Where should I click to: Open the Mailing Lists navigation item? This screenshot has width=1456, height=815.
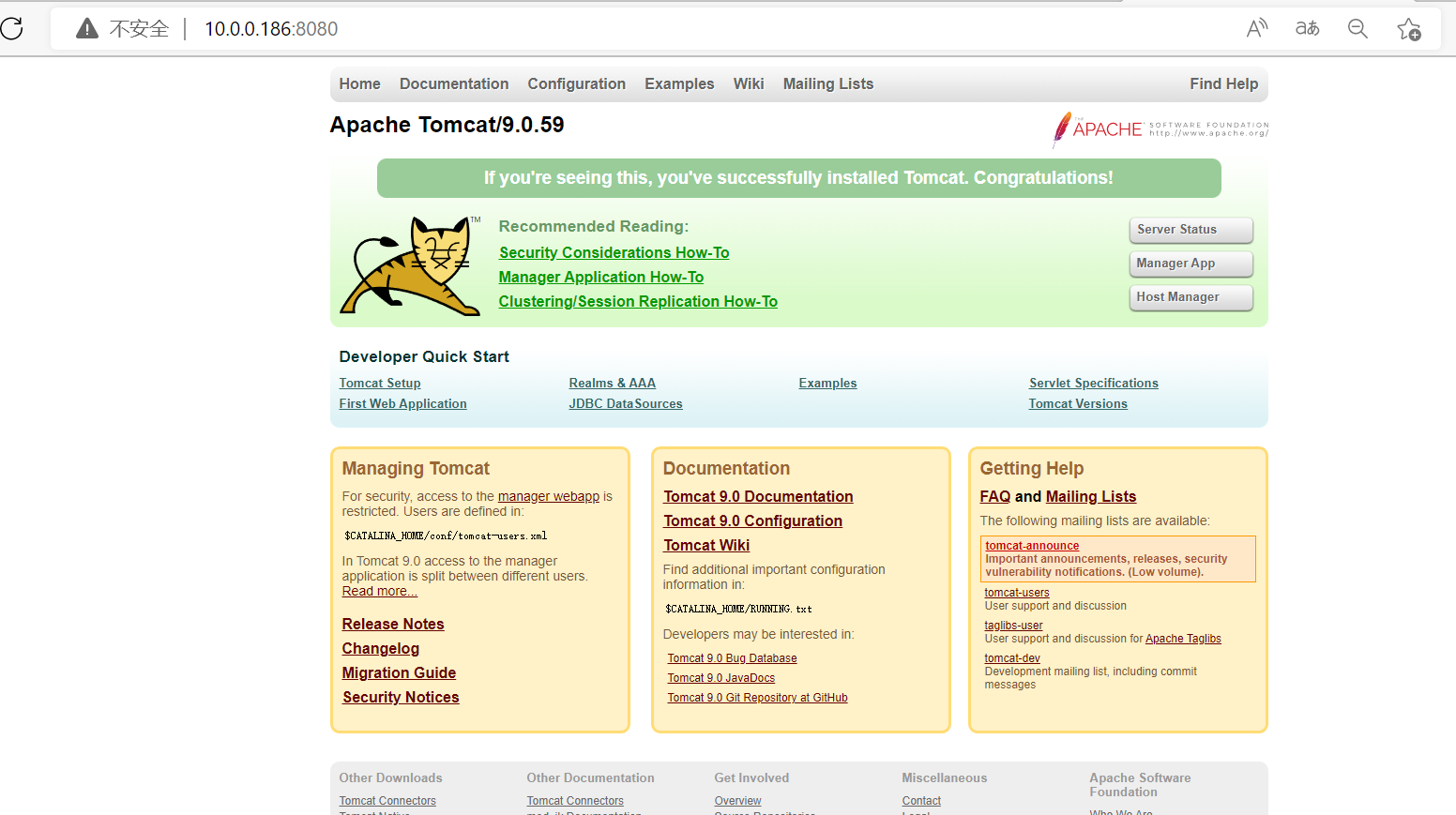828,83
